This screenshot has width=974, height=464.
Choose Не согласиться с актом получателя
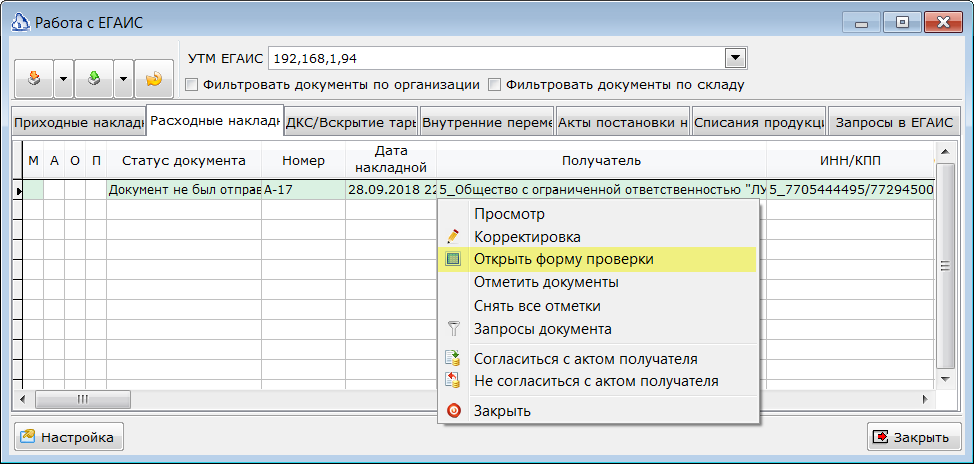(x=598, y=381)
